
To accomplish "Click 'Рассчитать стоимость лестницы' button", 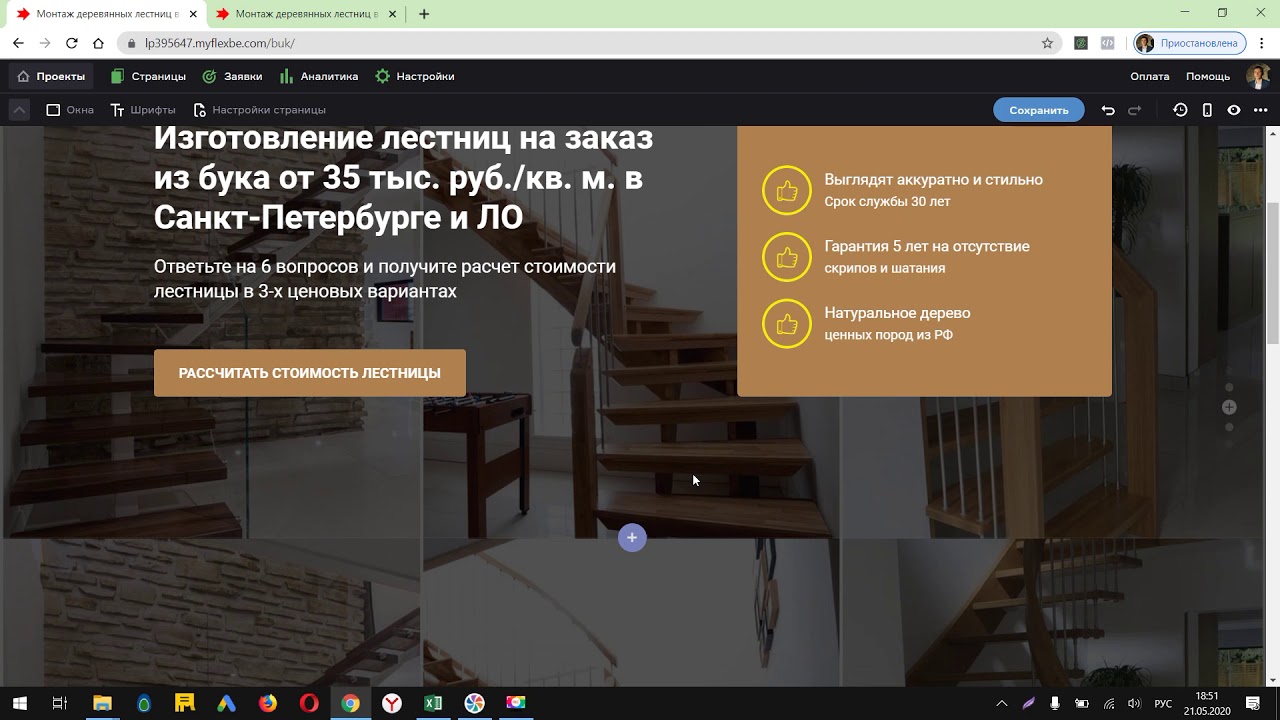I will point(309,373).
